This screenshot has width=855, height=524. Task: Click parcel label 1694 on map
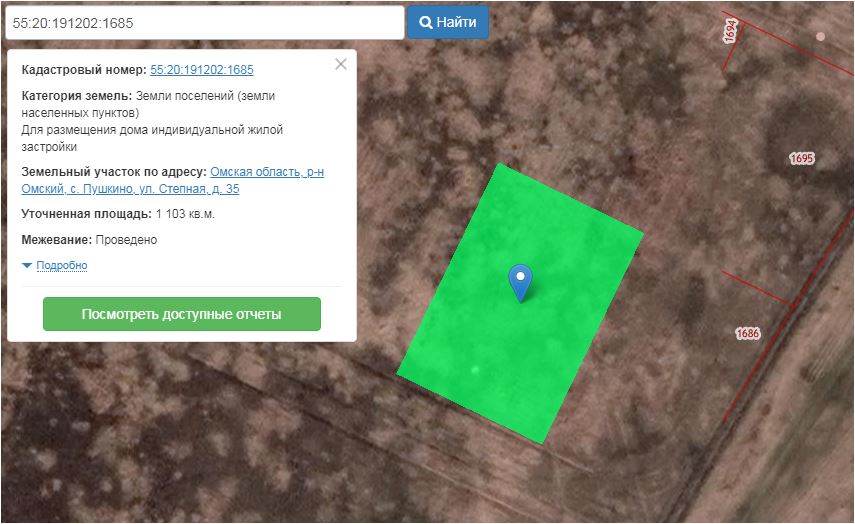click(x=730, y=31)
